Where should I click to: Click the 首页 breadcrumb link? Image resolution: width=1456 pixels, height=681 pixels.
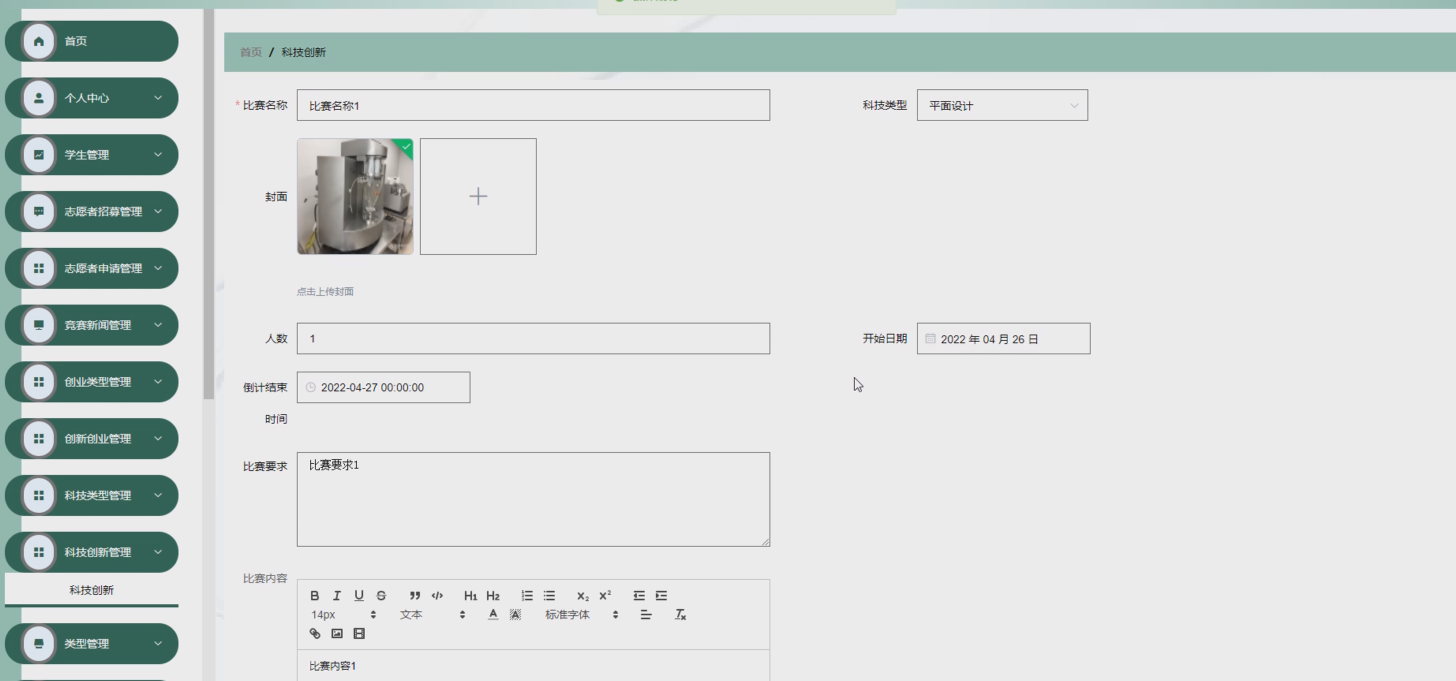point(251,52)
